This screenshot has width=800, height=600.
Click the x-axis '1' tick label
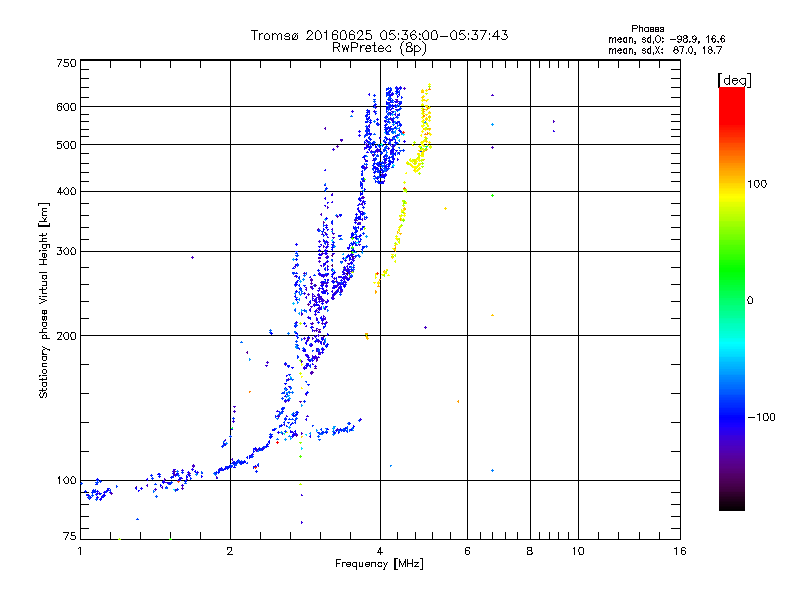point(80,551)
